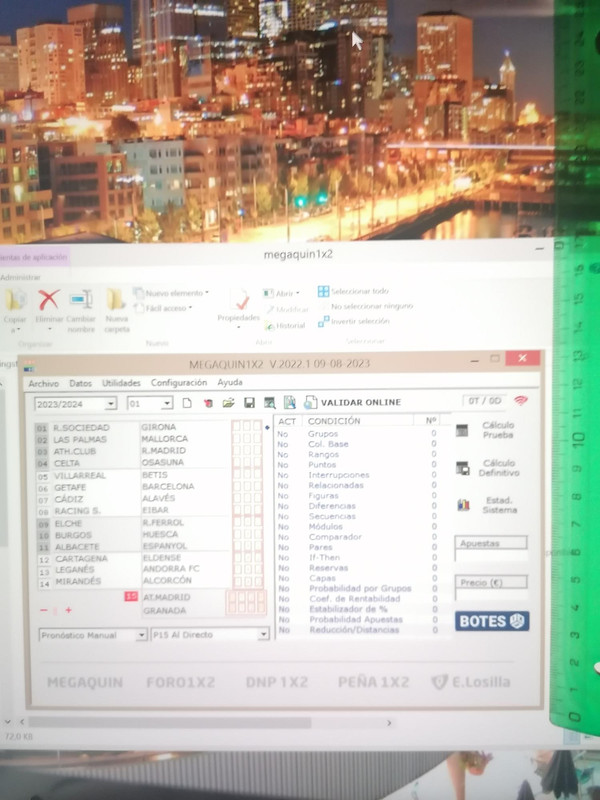Open the 2023/2024 season dropdown
The image size is (600, 800).
(110, 404)
